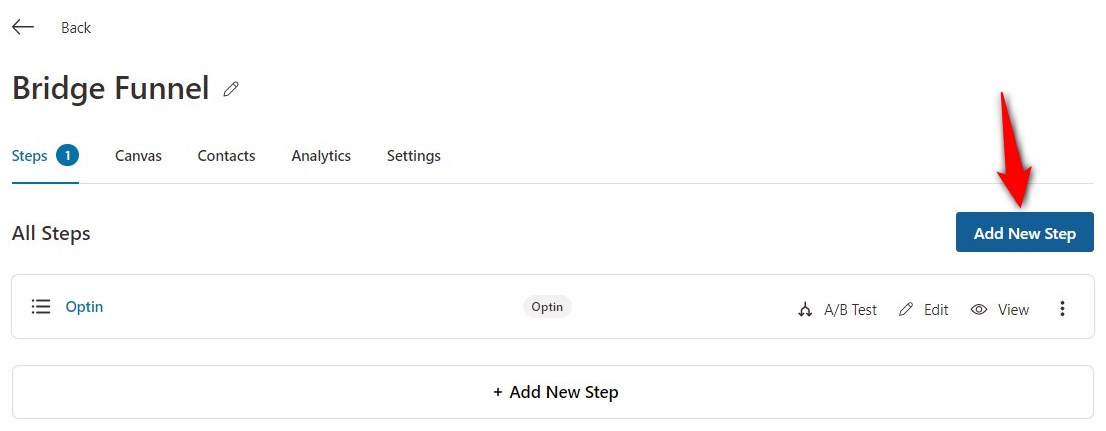Click the Edit pencil icon in Optin row
The width and height of the screenshot is (1106, 431).
click(906, 310)
